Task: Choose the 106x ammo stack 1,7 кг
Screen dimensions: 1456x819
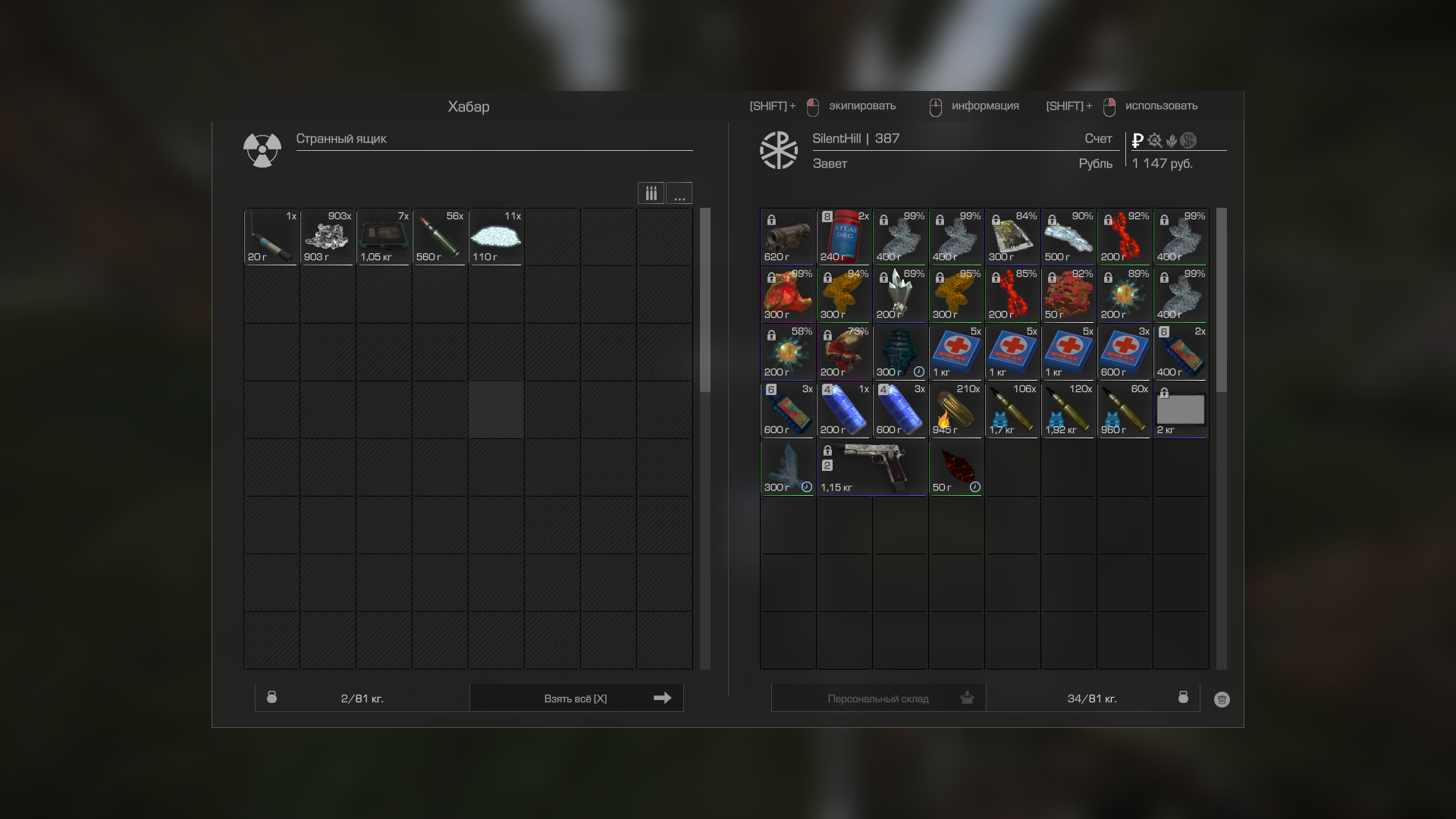Action: [1012, 409]
